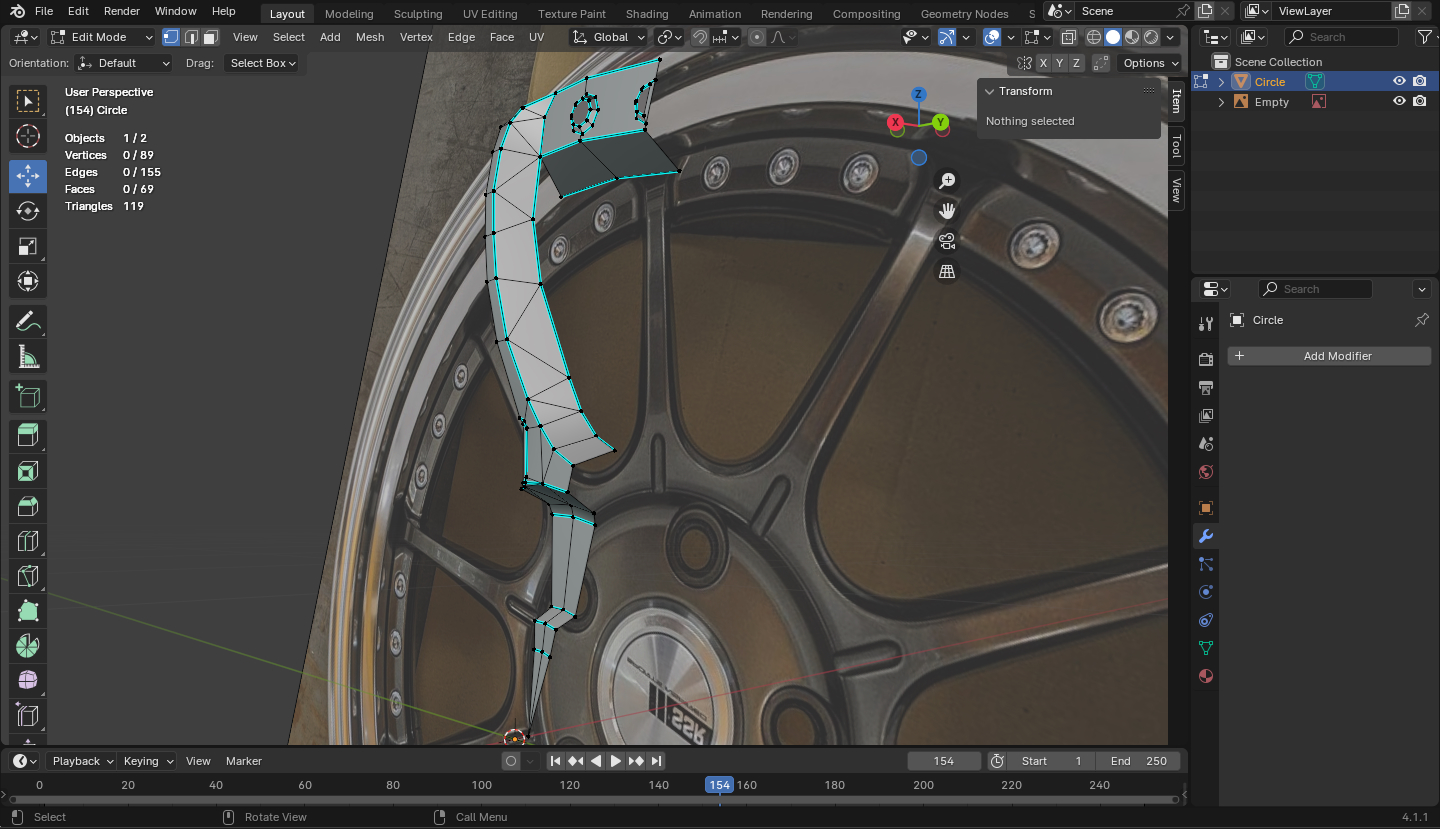Viewport: 1440px width, 829px height.
Task: Select the Knife tool
Action: tap(28, 576)
